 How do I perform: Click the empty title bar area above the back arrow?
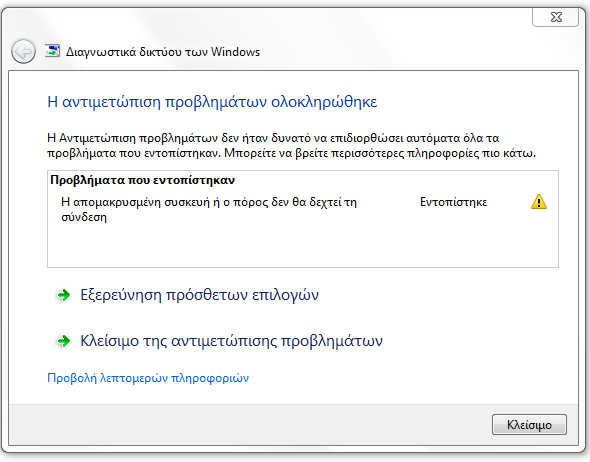(x=263, y=21)
